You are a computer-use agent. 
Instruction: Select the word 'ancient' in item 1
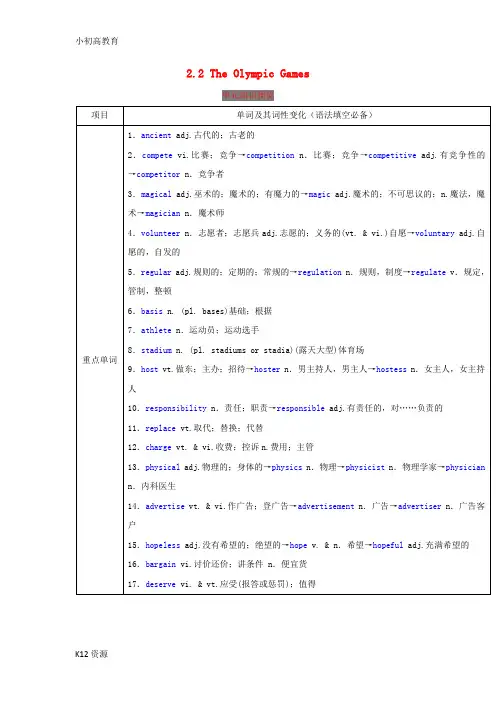[x=156, y=135]
